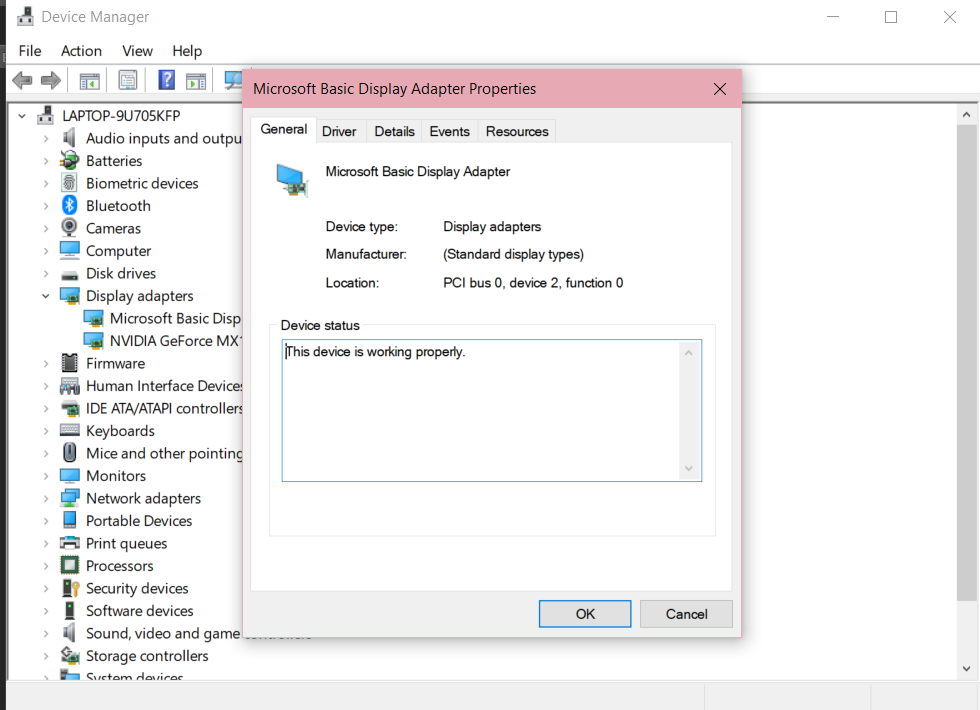Expand the Processors category arrow

point(46,566)
